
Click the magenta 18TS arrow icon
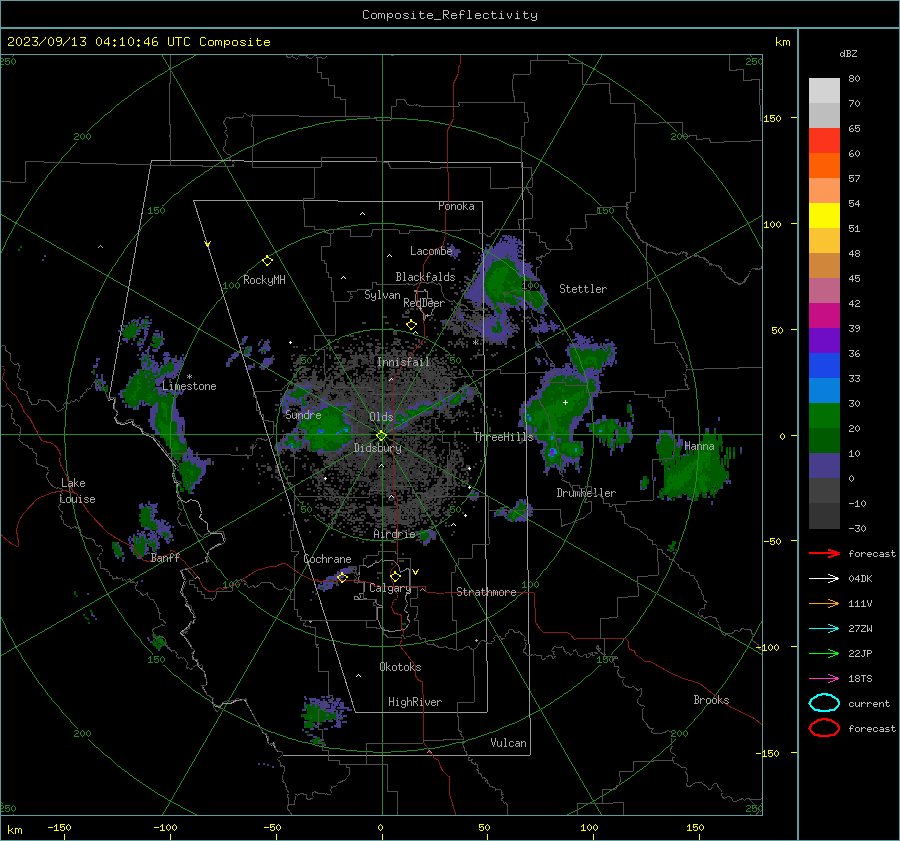pos(824,679)
